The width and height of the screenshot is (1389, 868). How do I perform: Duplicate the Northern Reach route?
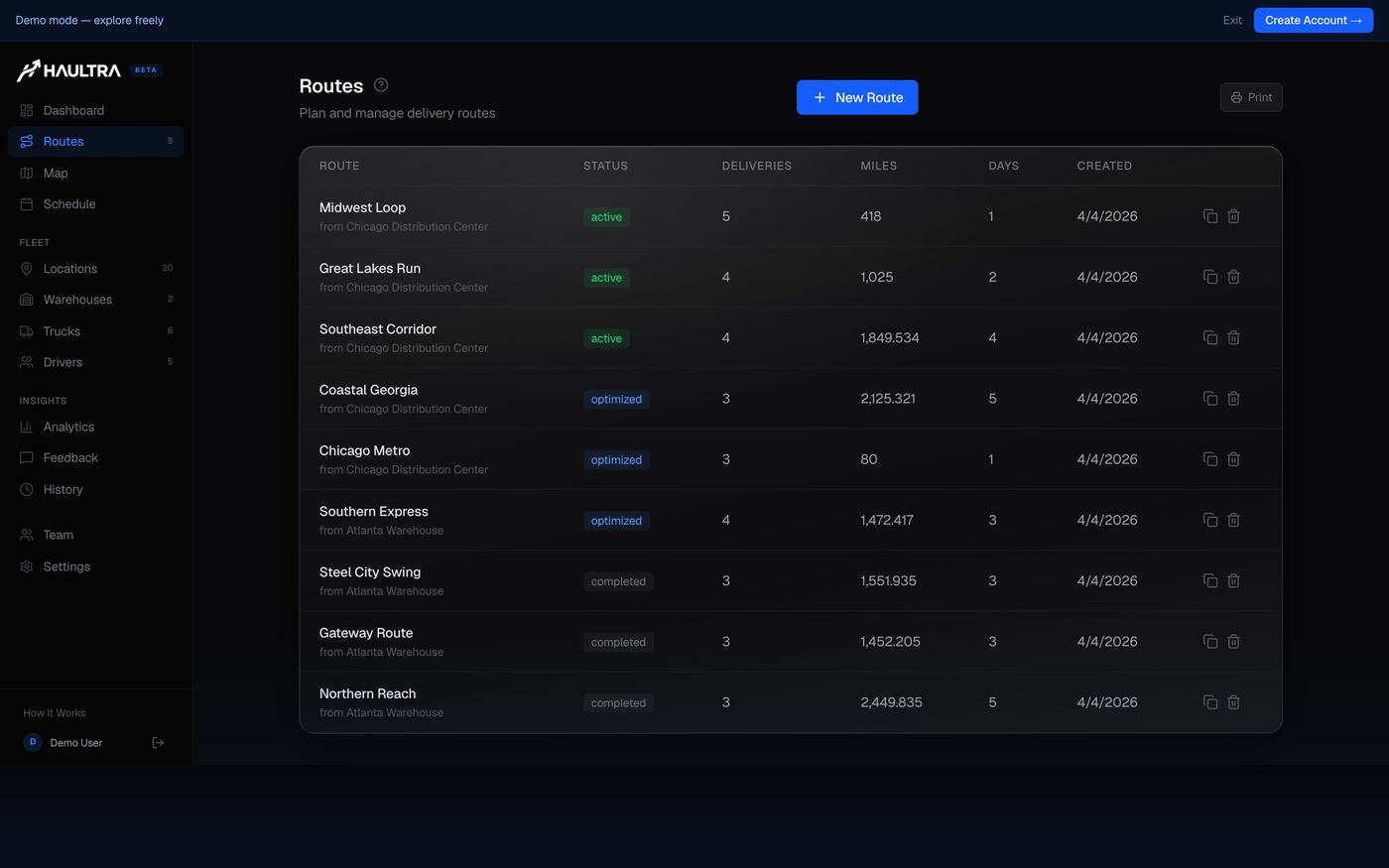coord(1210,702)
